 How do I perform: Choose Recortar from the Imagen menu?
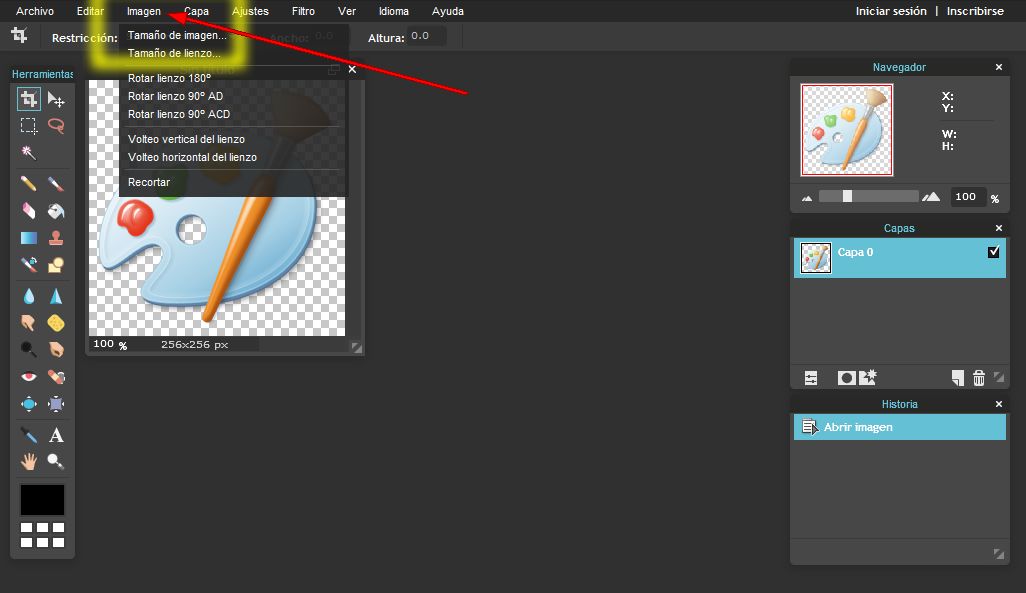tap(149, 182)
